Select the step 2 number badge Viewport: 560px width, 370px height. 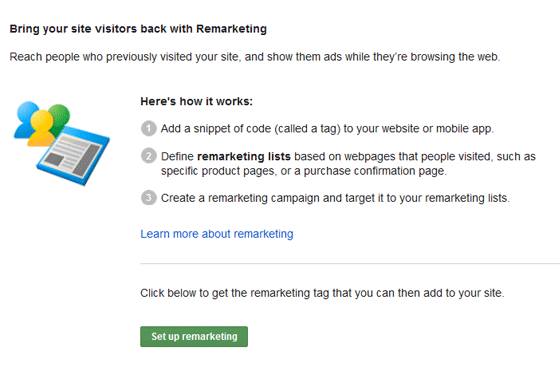149,156
